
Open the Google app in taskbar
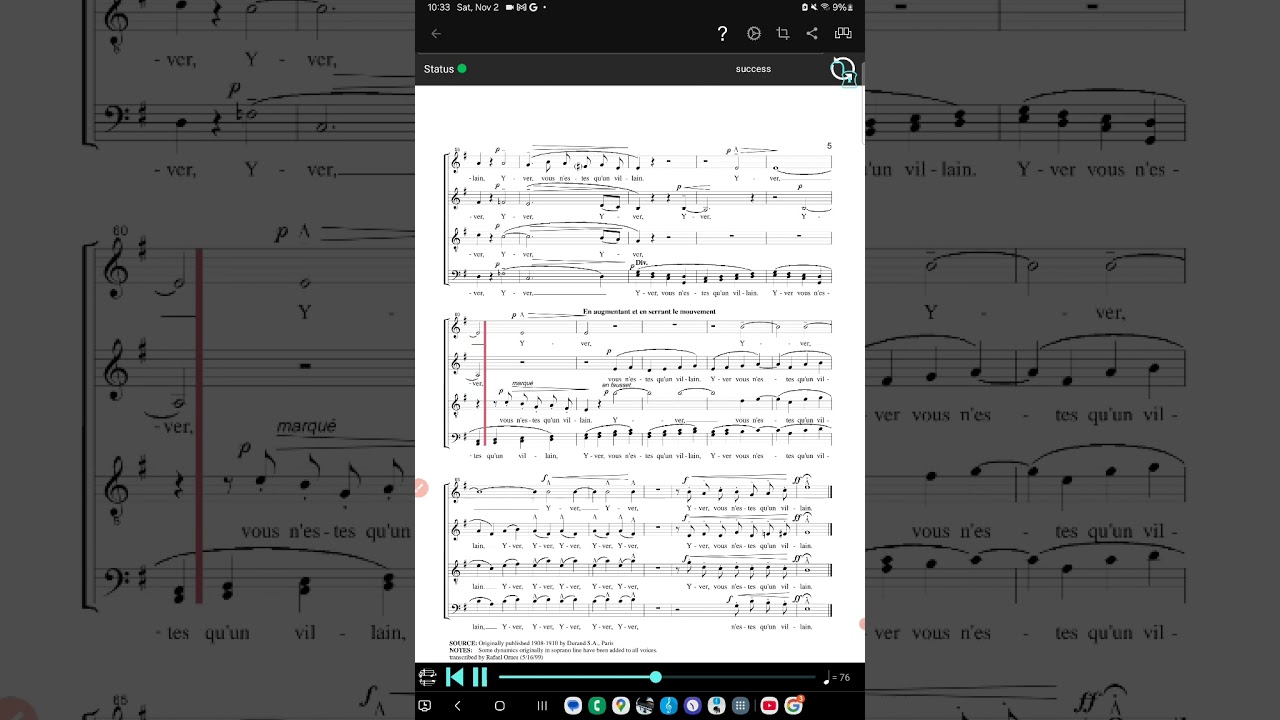pos(794,706)
